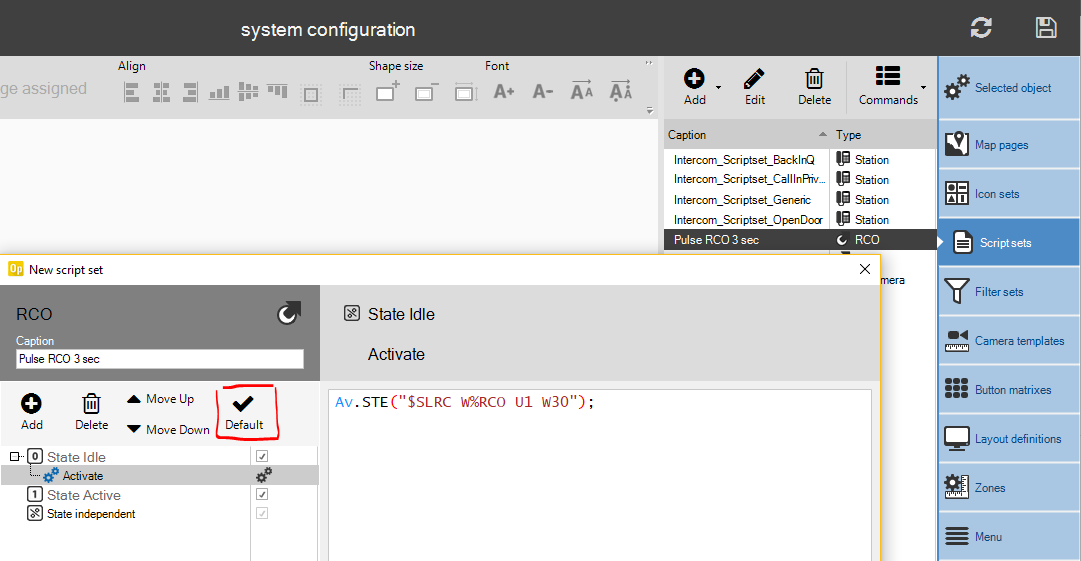Click the A- decrease font icon
This screenshot has width=1081, height=561.
pyautogui.click(x=543, y=91)
